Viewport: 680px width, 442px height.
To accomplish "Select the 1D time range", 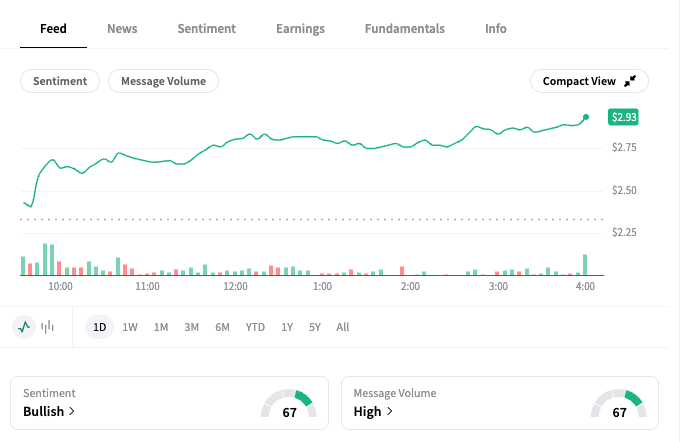I will (x=99, y=327).
